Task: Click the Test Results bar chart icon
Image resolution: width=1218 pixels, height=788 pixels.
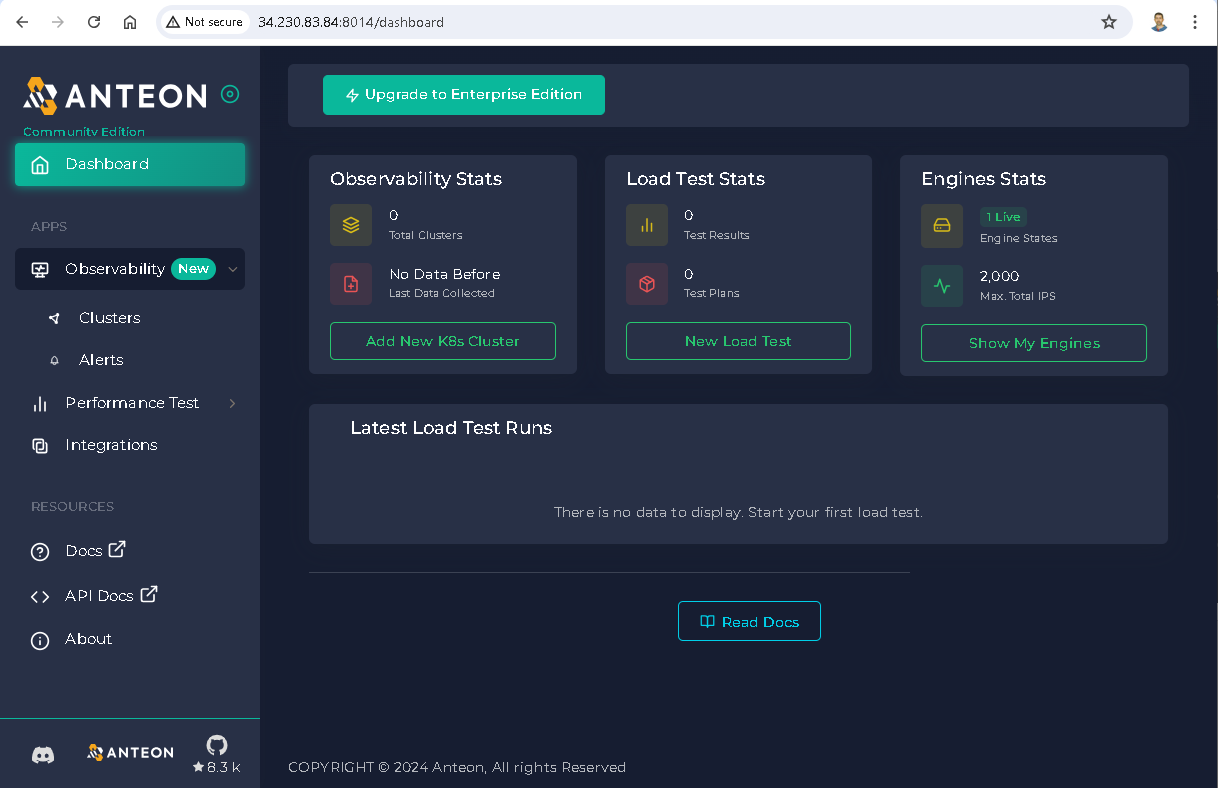Action: click(647, 225)
